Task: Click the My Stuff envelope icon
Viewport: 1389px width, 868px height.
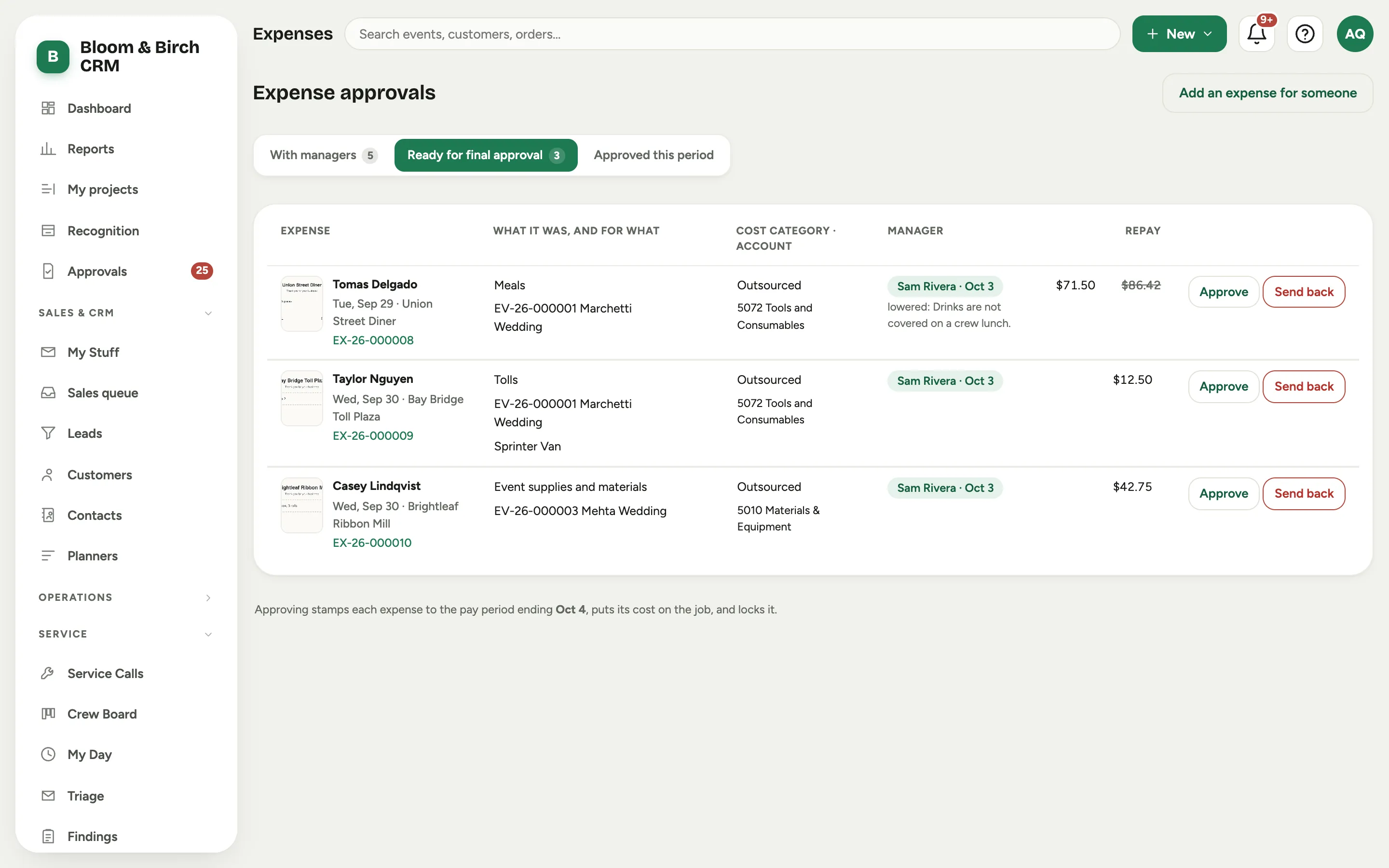Action: (48, 352)
